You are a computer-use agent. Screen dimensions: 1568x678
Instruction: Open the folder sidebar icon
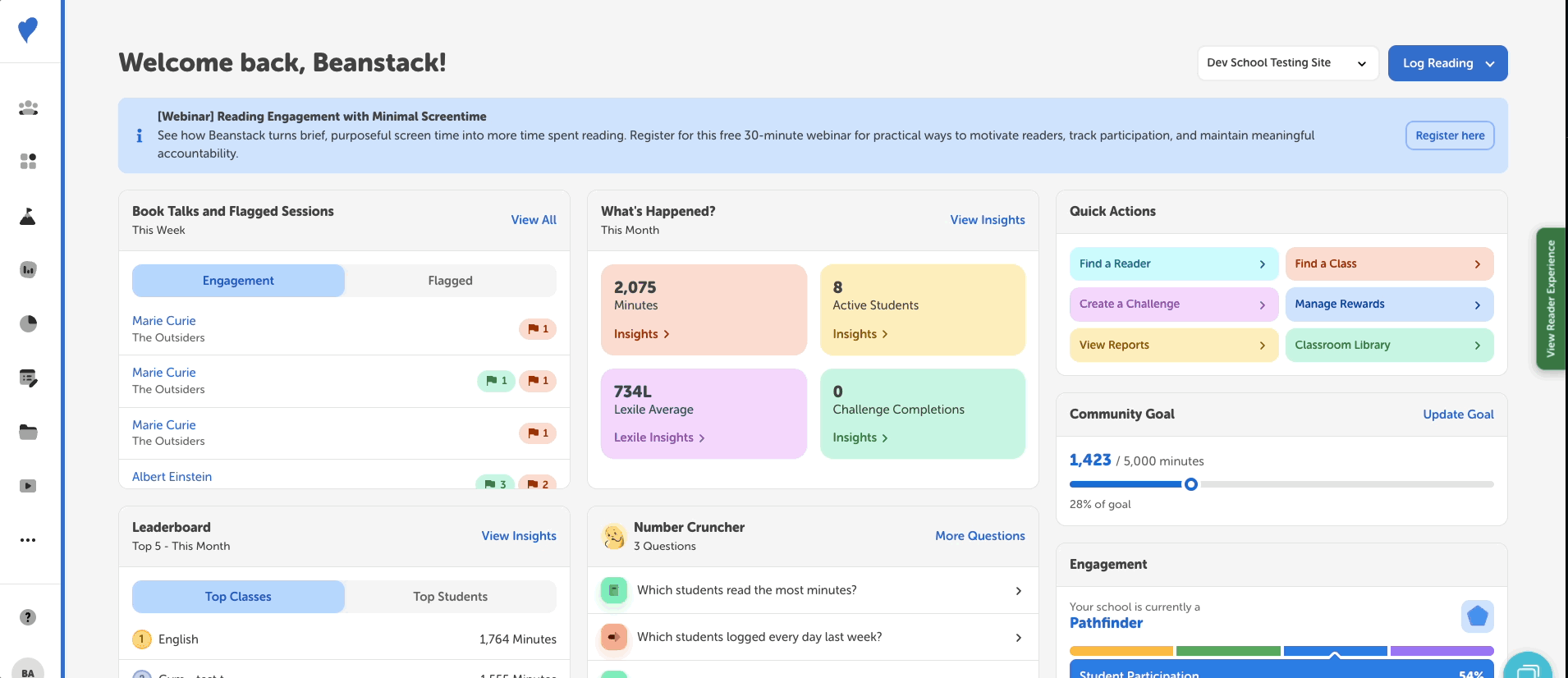[x=28, y=432]
